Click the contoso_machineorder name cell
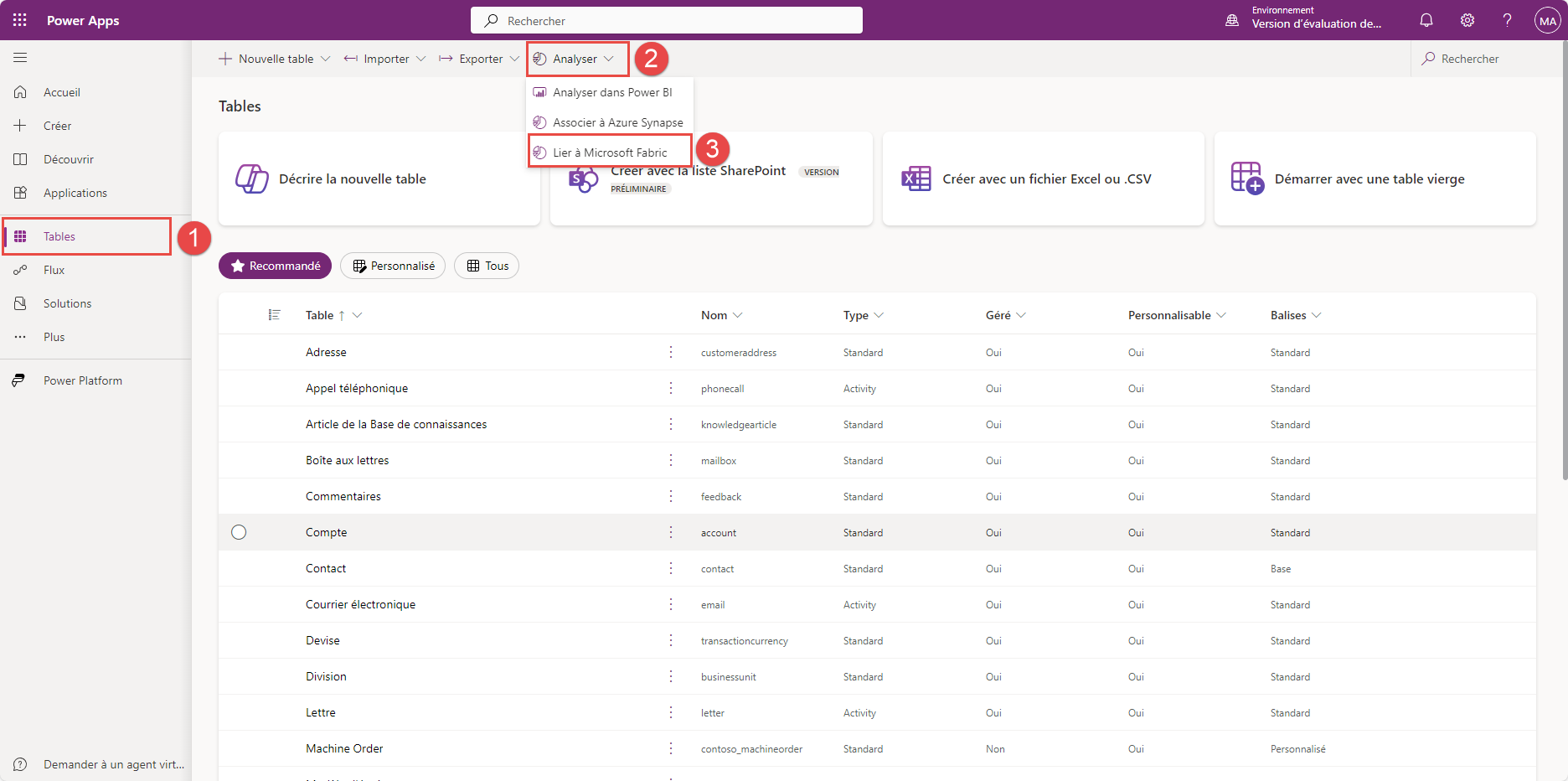The height and width of the screenshot is (781, 1568). point(751,749)
